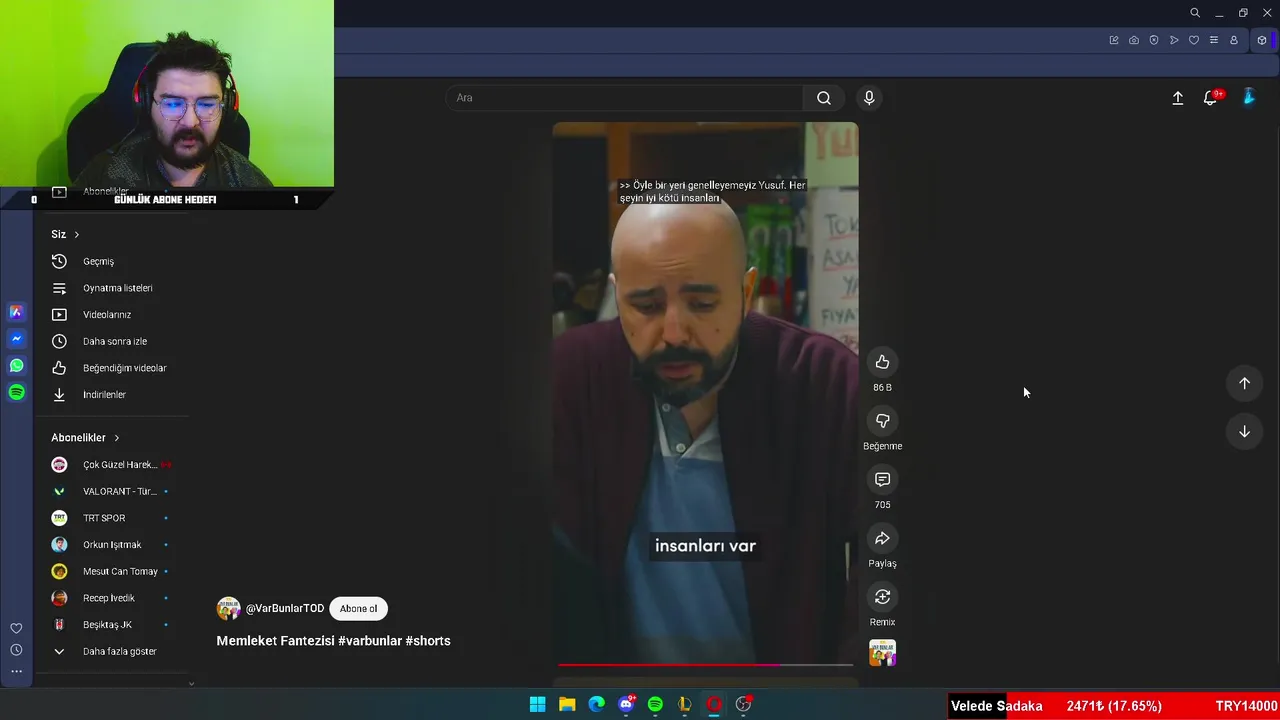Open League of Legends from the taskbar

coord(685,704)
